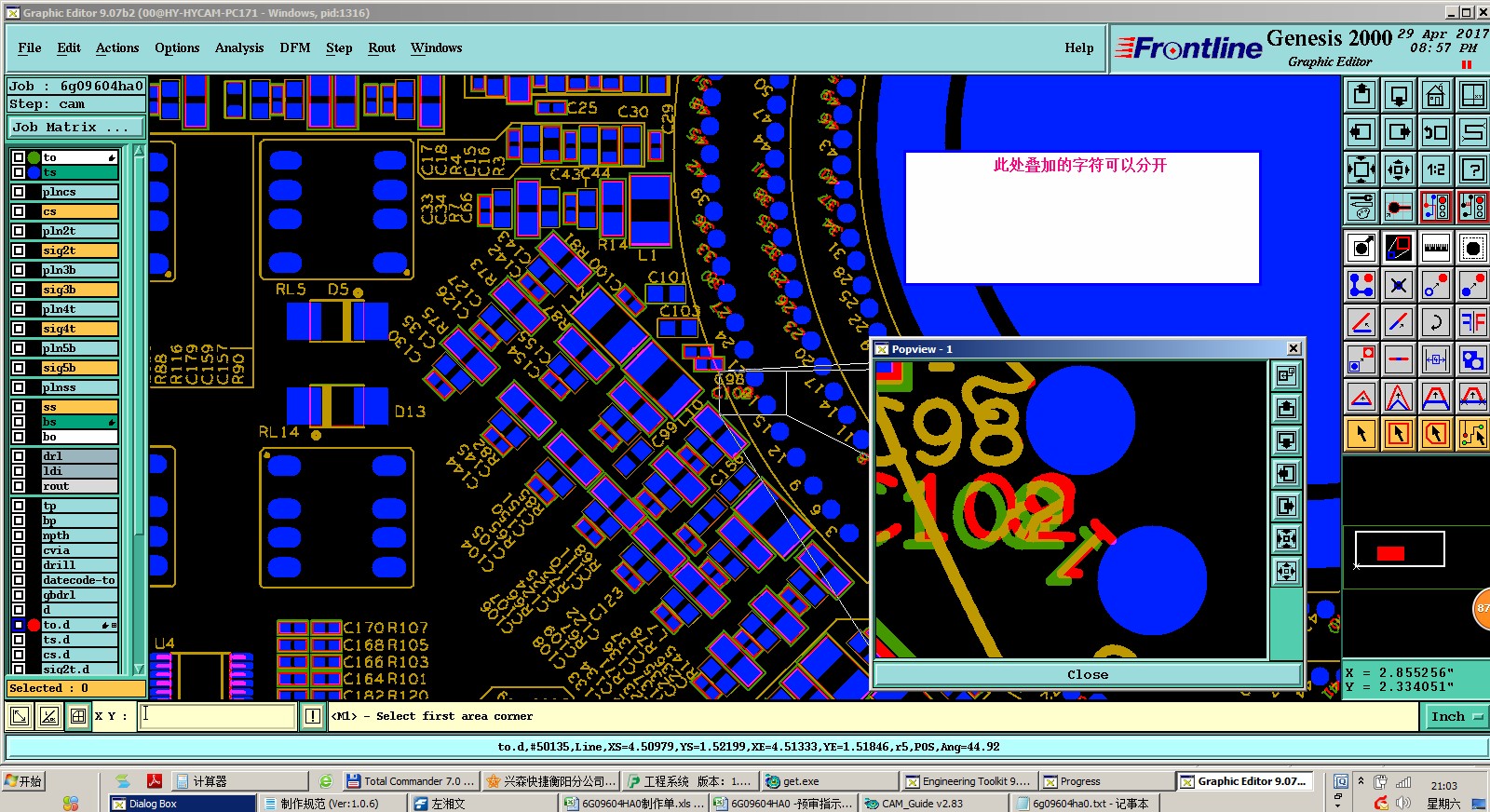Viewport: 1490px width, 812px height.
Task: Click the Popview pan up icon
Action: (x=1286, y=408)
